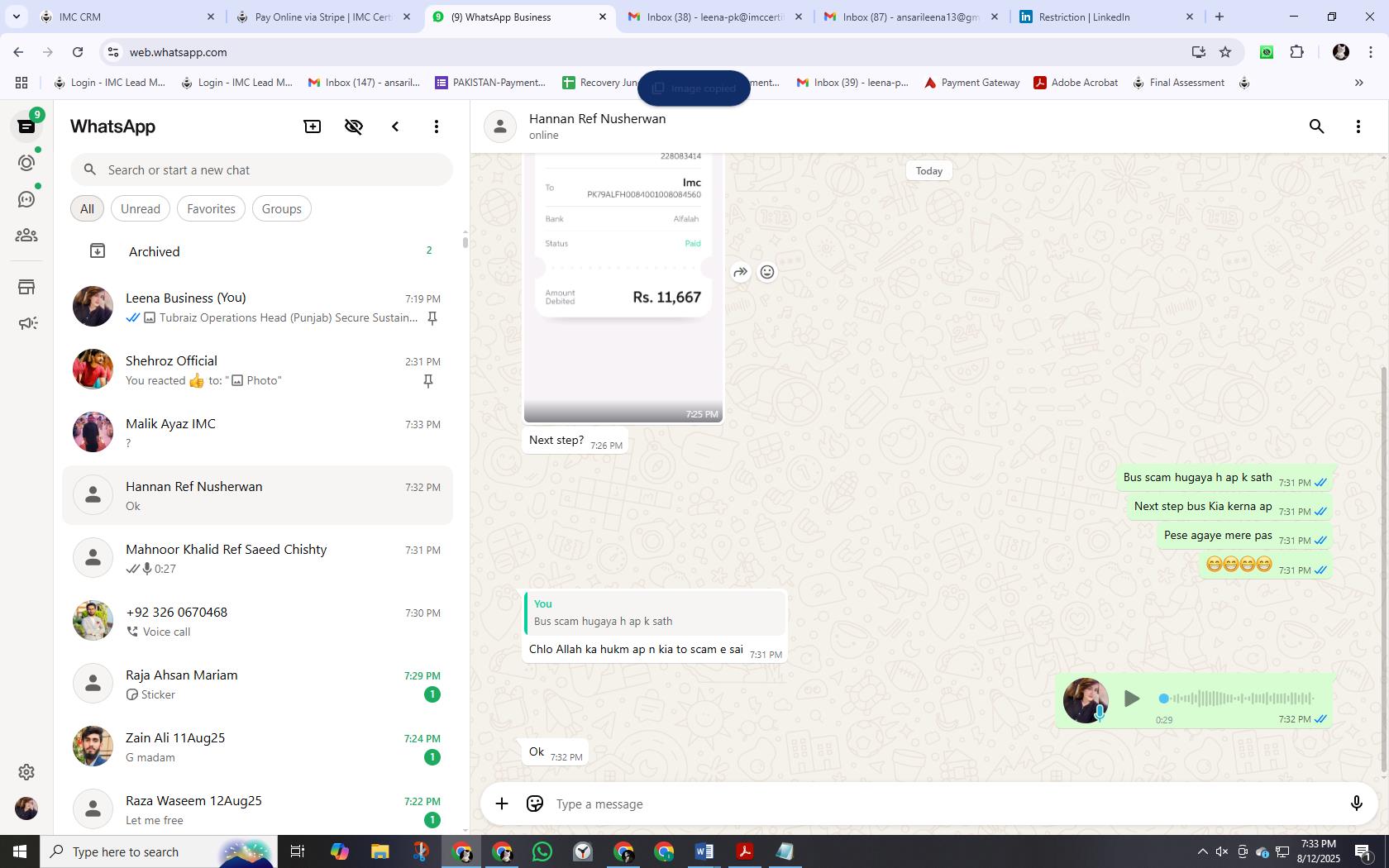
Task: Open a new browser tab
Action: tap(1219, 17)
